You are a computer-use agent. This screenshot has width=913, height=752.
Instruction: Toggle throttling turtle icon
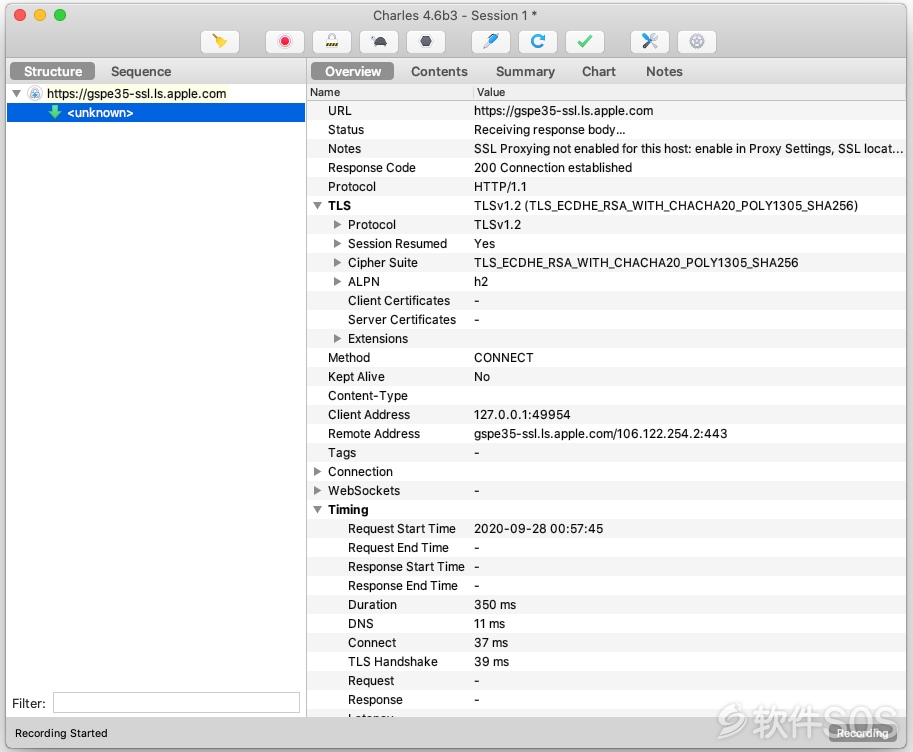click(x=379, y=41)
